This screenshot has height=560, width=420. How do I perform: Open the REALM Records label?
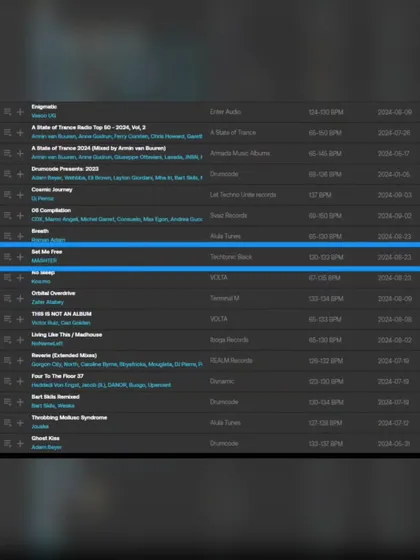231,360
